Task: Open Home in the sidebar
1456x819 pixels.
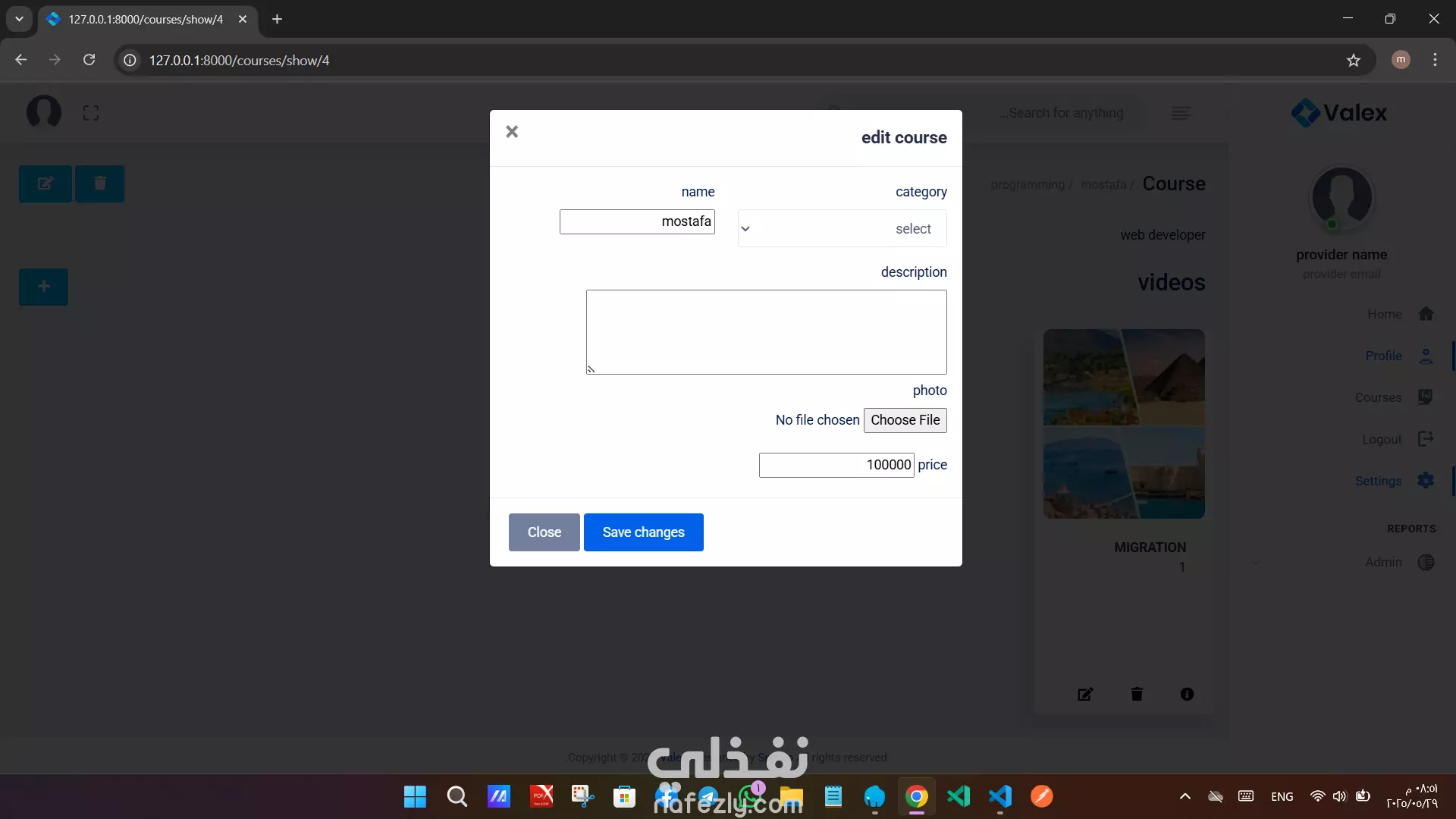Action: (x=1401, y=314)
